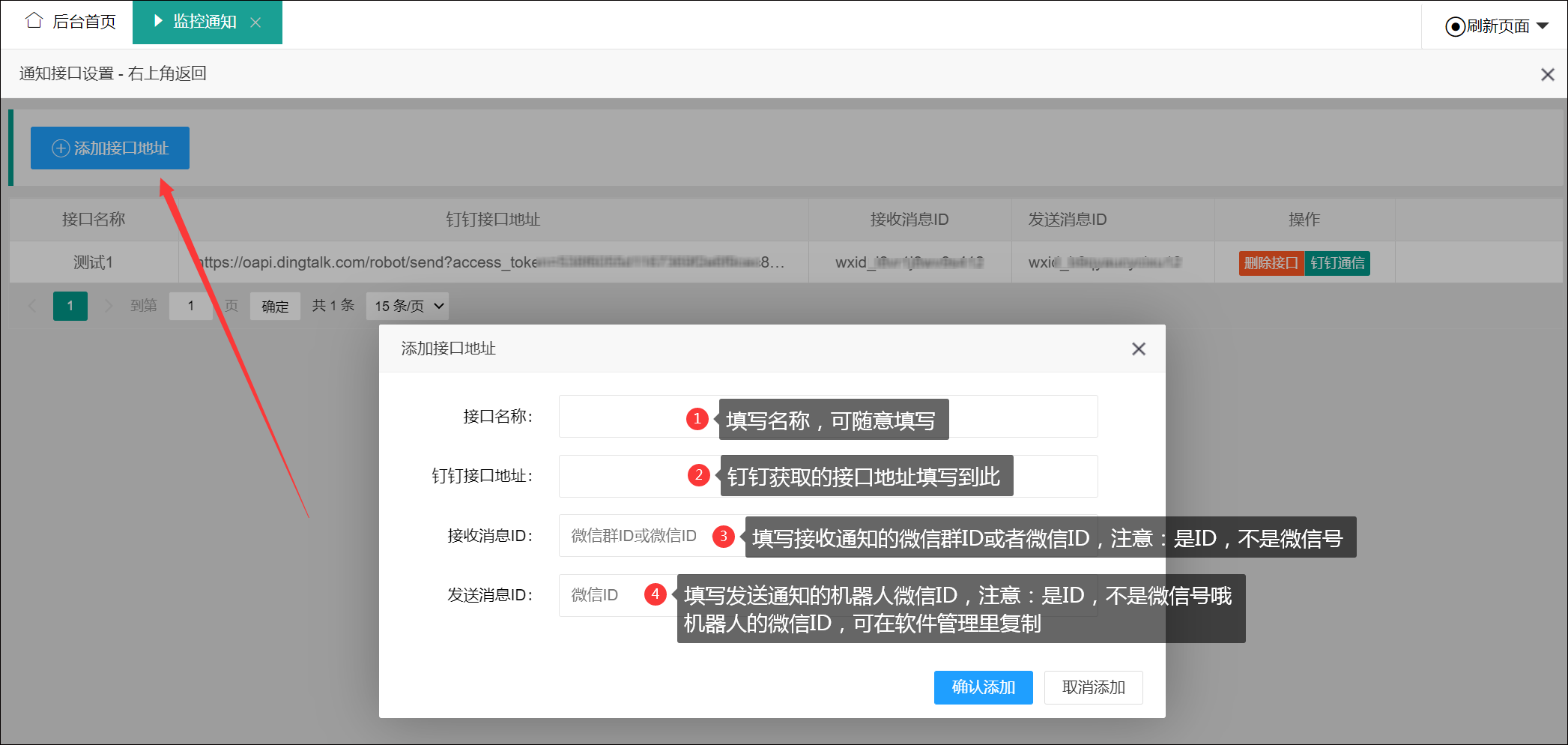Focus the 接收消息ID input field
Screen dimensions: 1568x745
click(x=829, y=536)
